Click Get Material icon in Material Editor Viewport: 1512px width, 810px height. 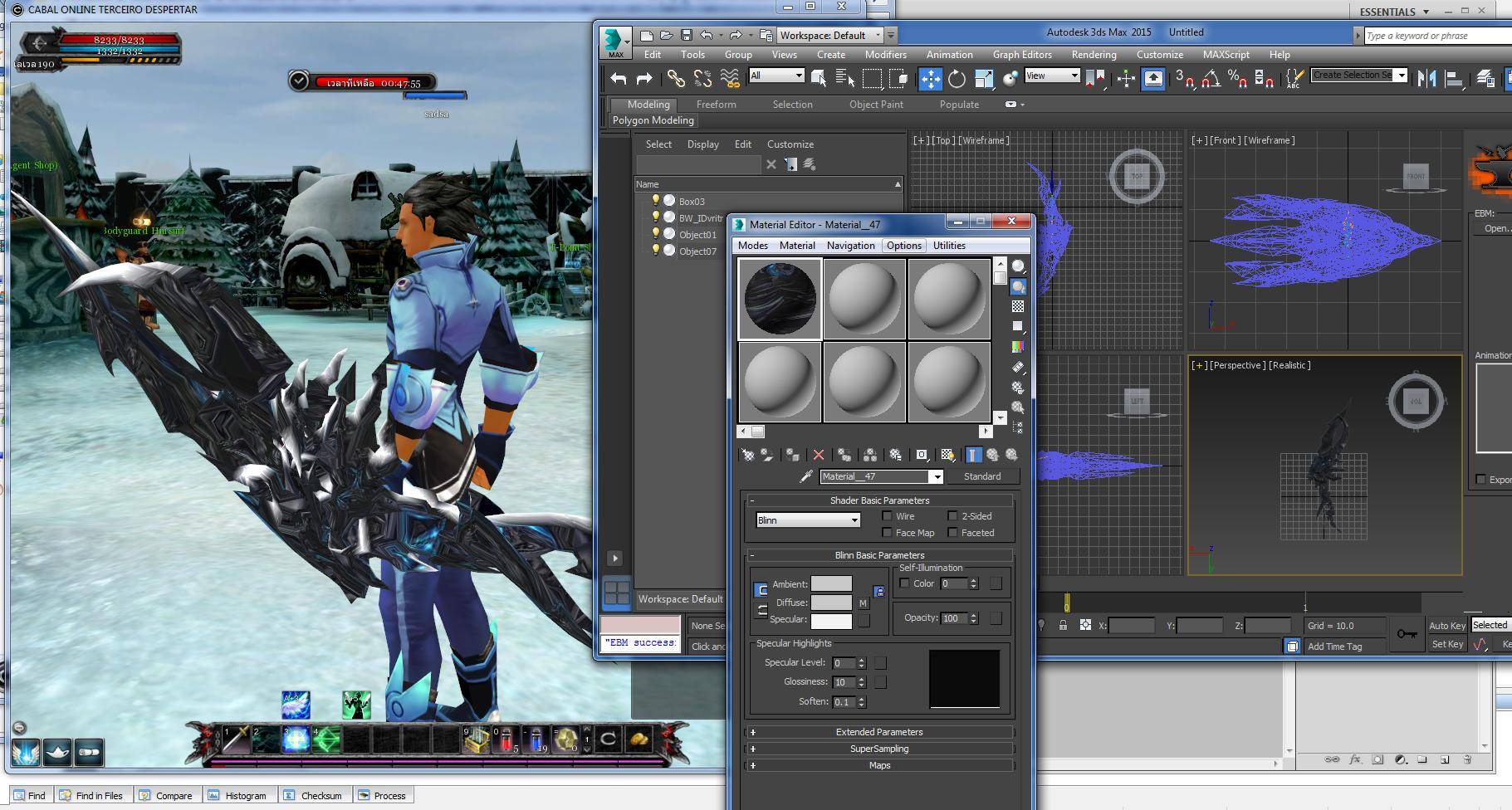point(747,455)
